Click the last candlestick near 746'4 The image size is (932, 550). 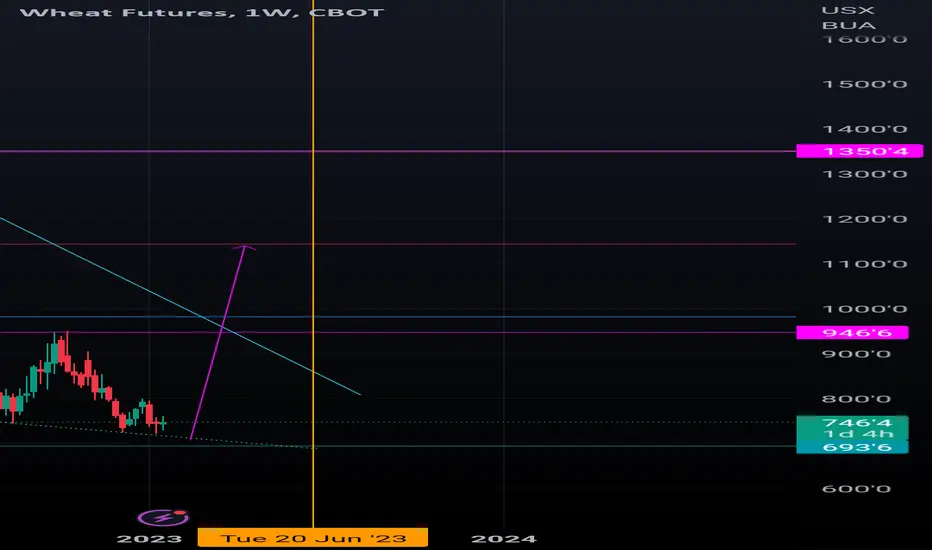(x=163, y=423)
